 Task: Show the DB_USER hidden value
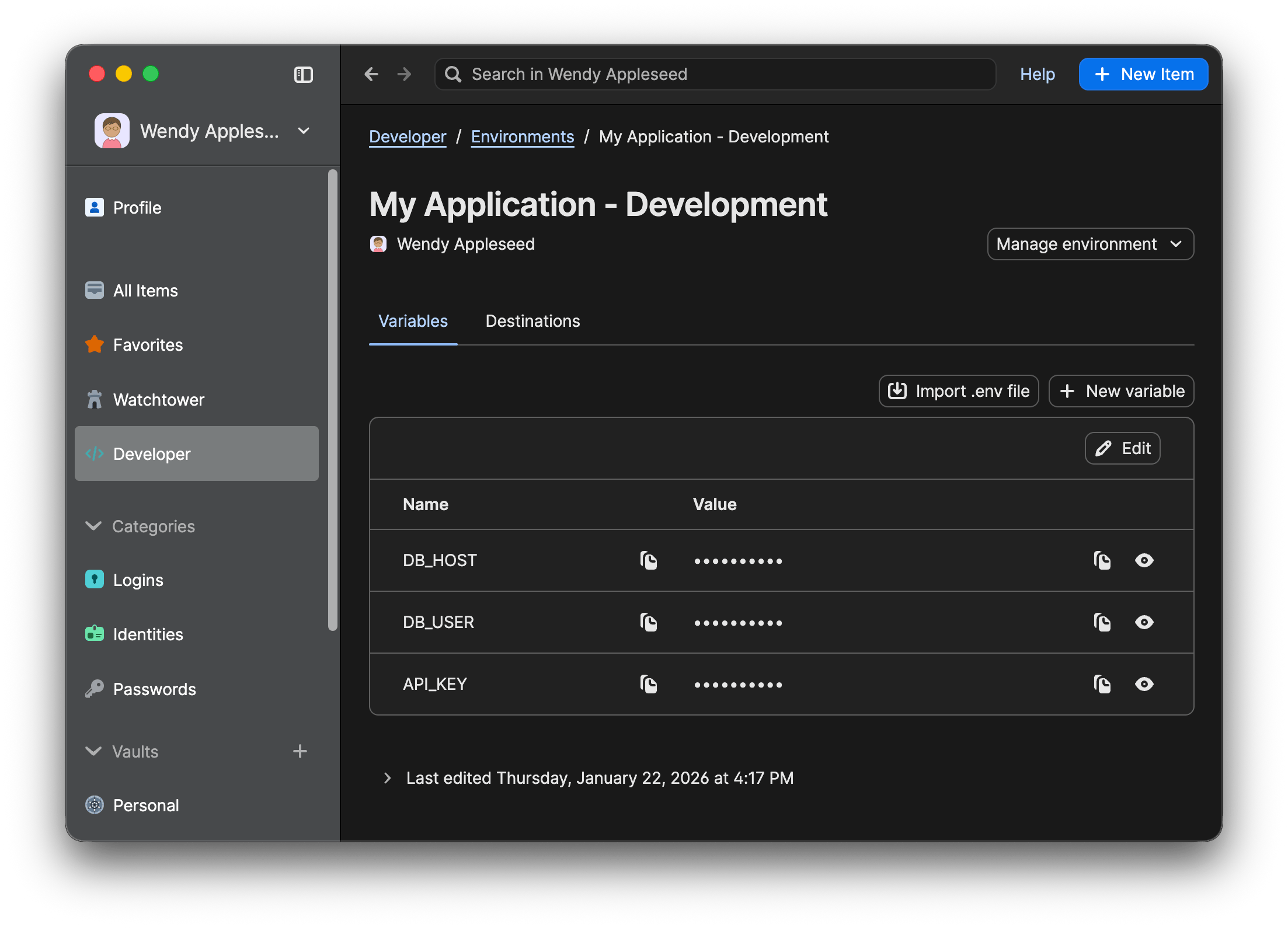coord(1144,622)
